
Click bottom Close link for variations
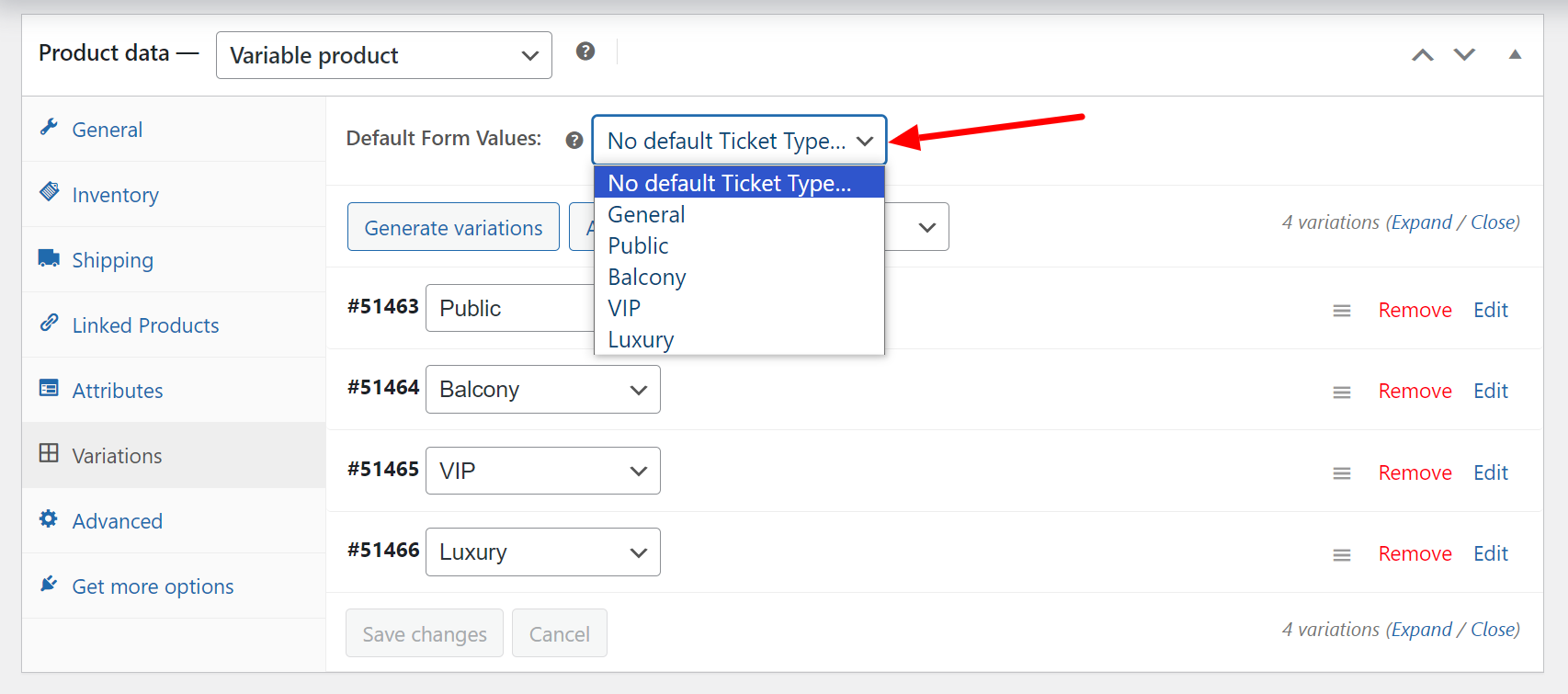point(1493,630)
